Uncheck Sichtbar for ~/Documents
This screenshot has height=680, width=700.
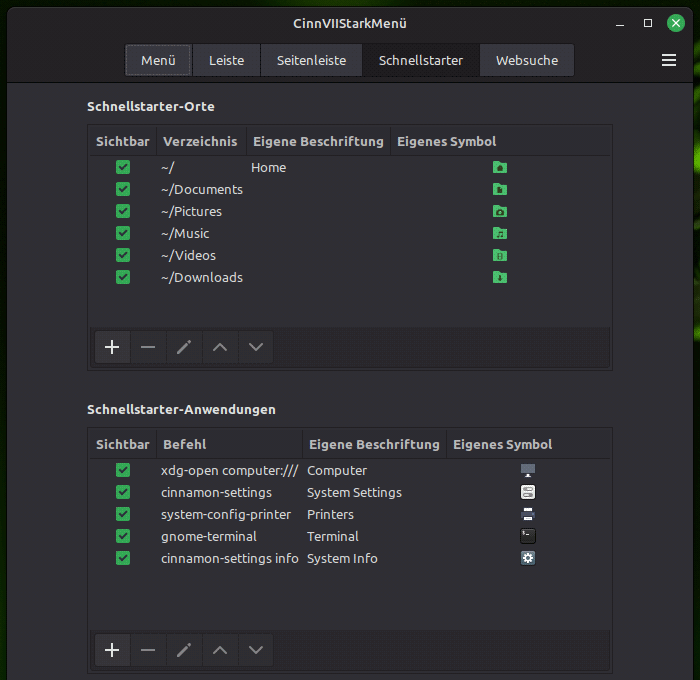click(x=123, y=189)
